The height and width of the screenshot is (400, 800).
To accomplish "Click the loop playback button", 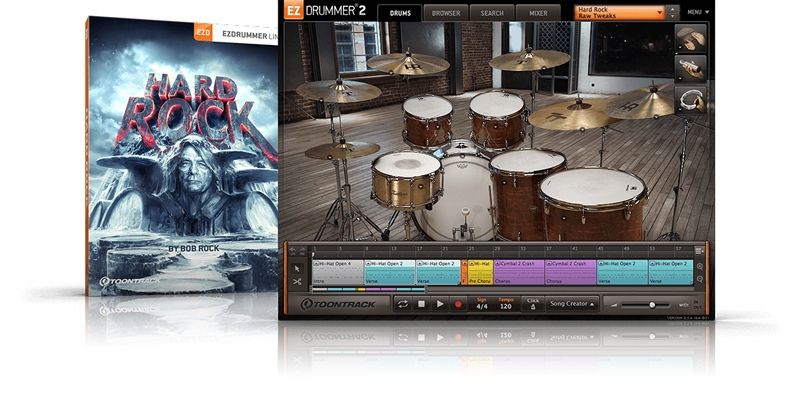I will (403, 303).
